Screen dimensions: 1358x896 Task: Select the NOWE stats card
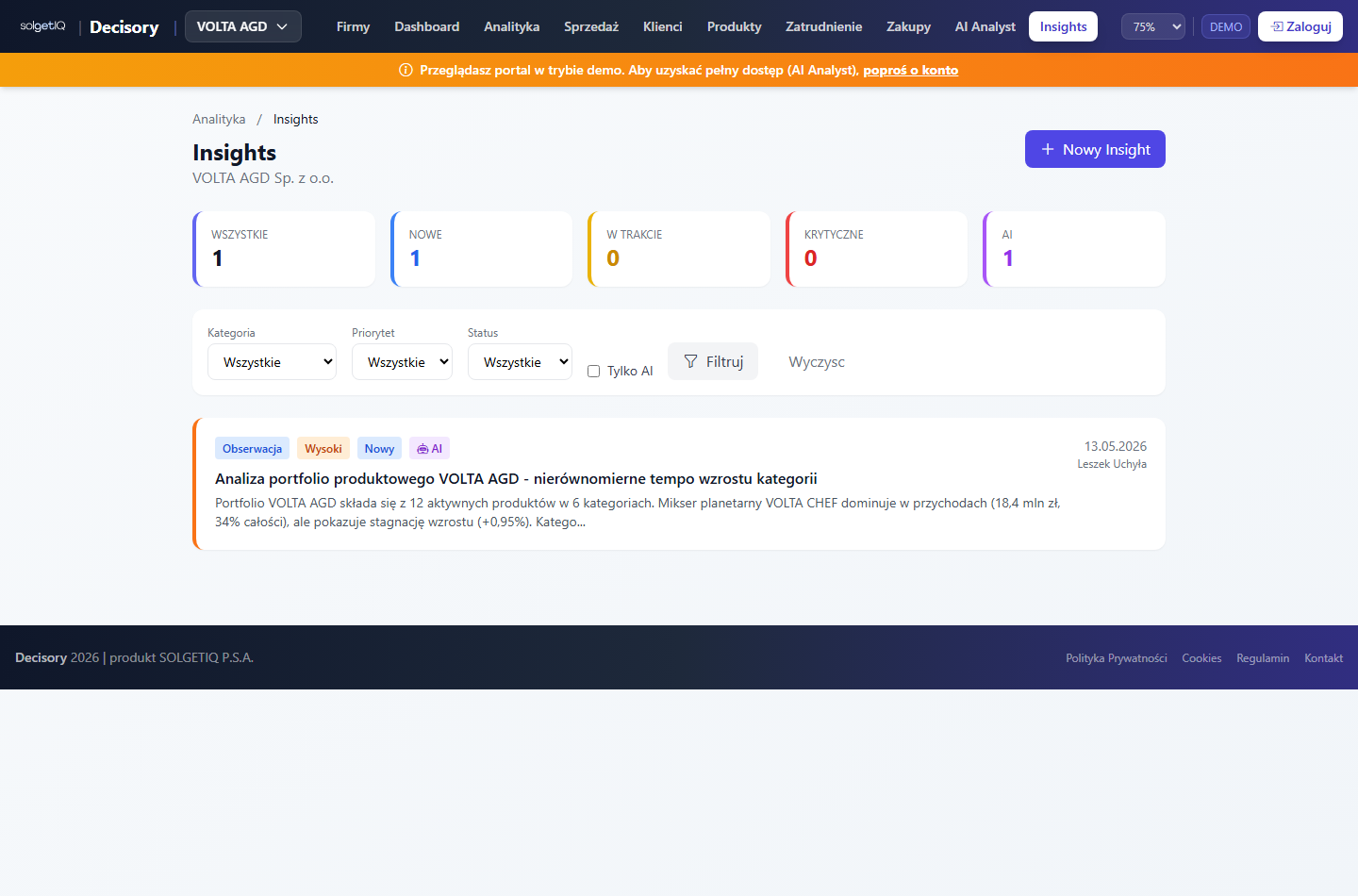482,249
